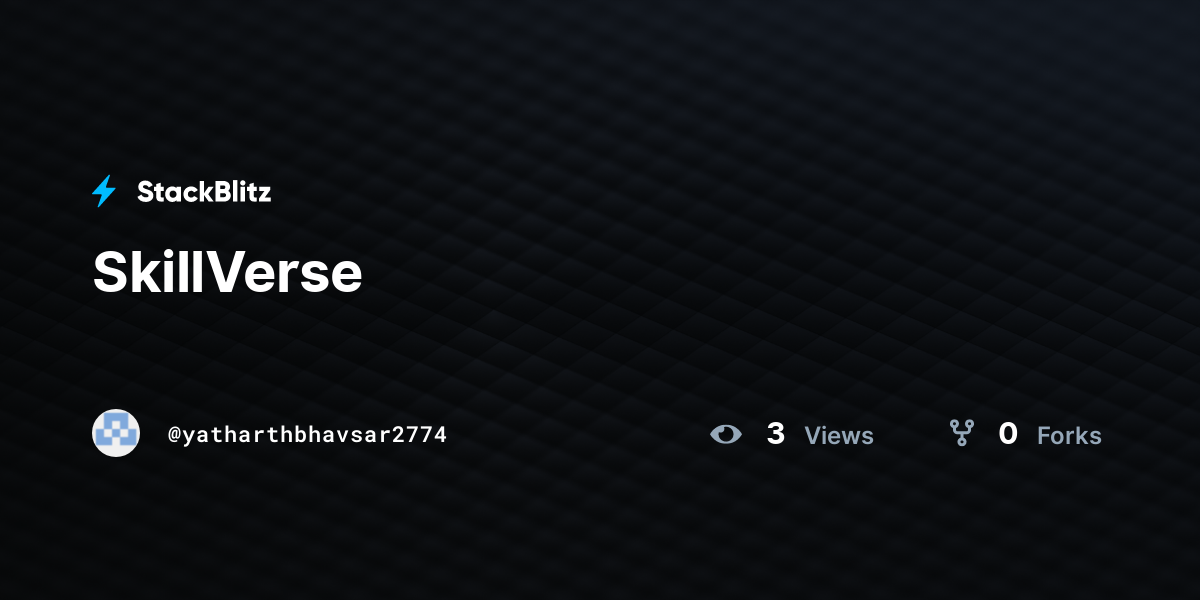Select the fork count number 0
1200x600 pixels.
coord(1008,434)
